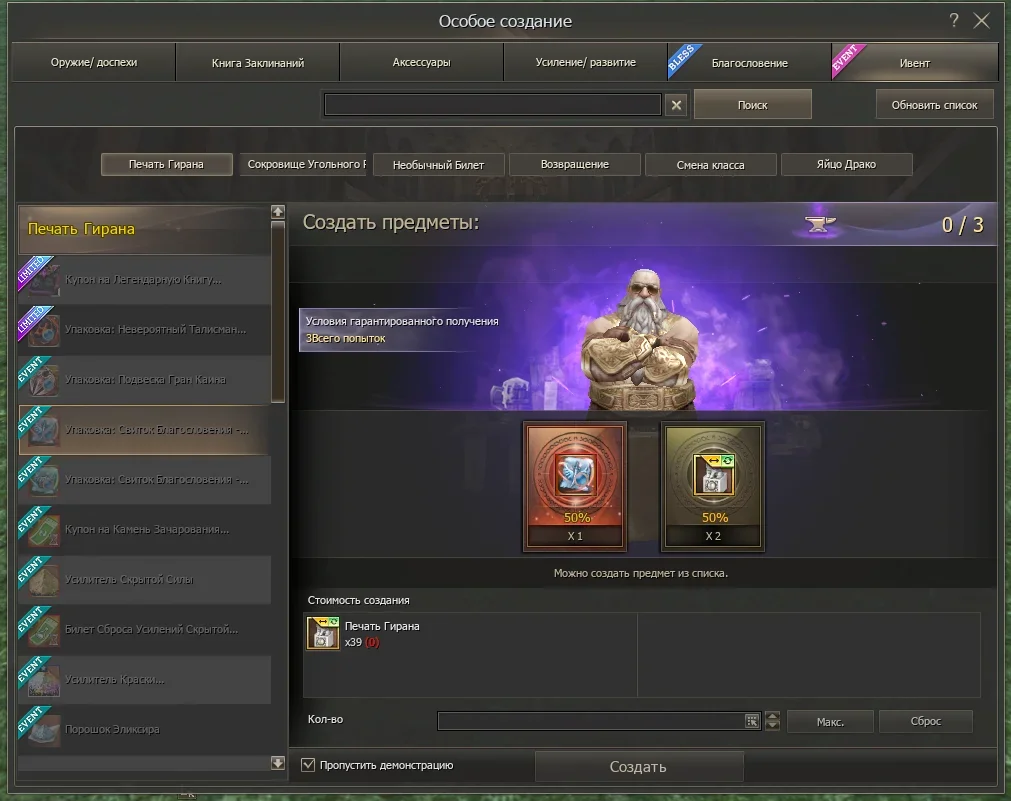Viewport: 1011px width, 801px height.
Task: Select the 50% X 1 reward card
Action: pos(575,486)
